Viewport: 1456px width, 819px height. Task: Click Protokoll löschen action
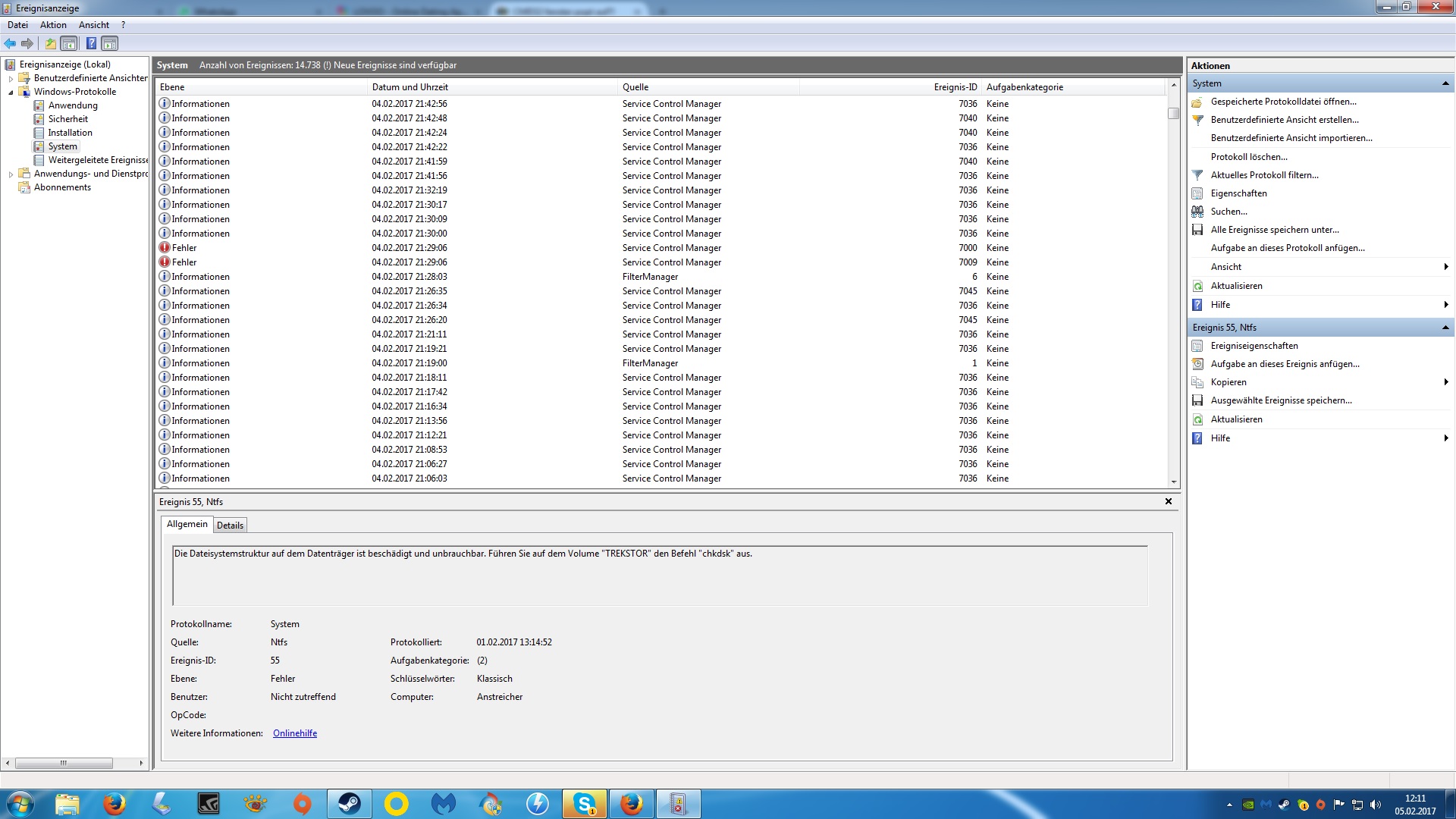click(x=1248, y=157)
